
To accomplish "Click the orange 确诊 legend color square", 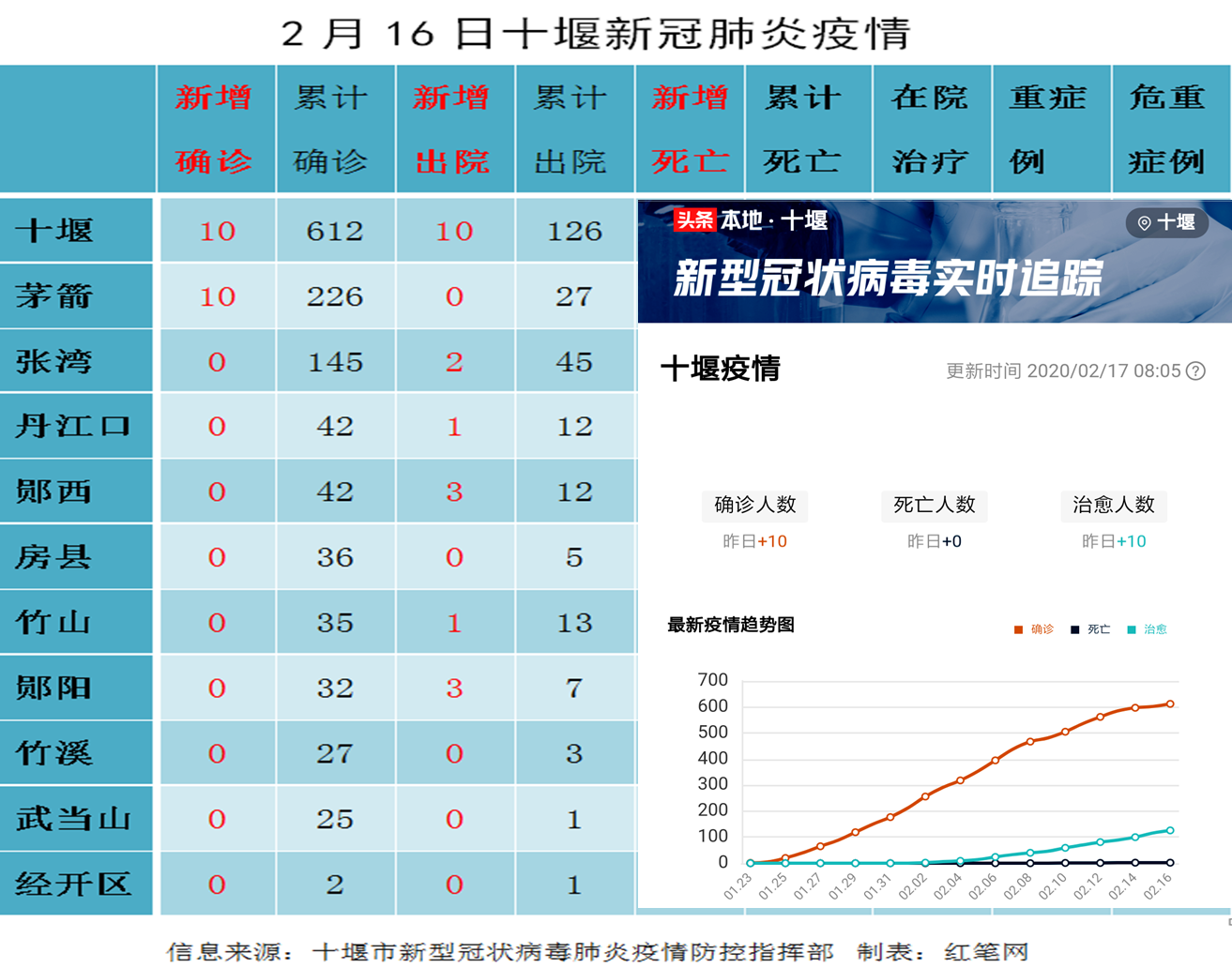I will pyautogui.click(x=1018, y=629).
